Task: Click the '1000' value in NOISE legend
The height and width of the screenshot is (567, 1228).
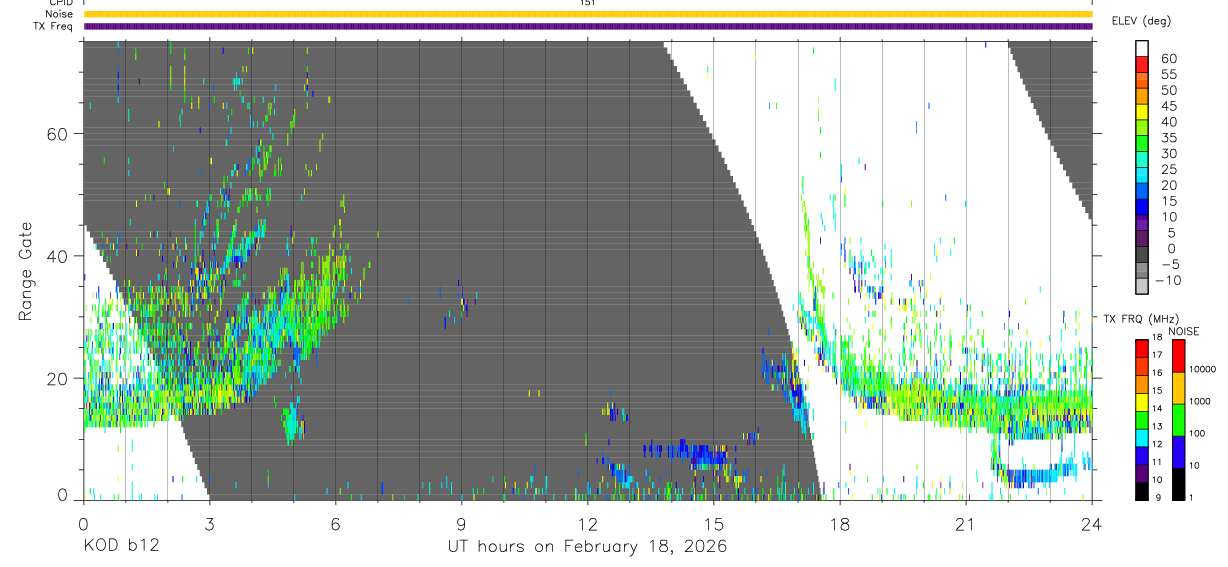Action: 1200,401
